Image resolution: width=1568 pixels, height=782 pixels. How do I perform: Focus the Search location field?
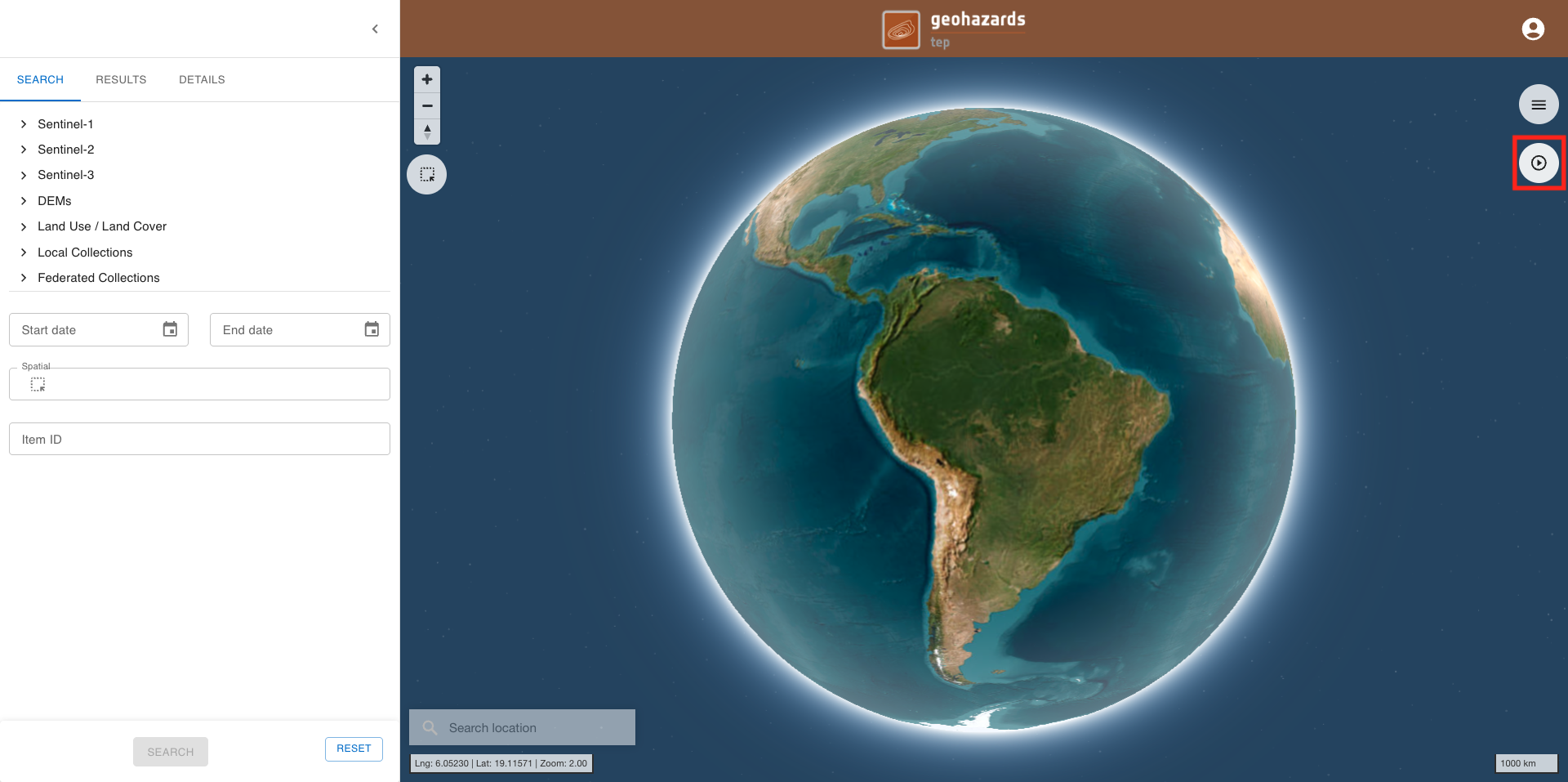pyautogui.click(x=522, y=727)
